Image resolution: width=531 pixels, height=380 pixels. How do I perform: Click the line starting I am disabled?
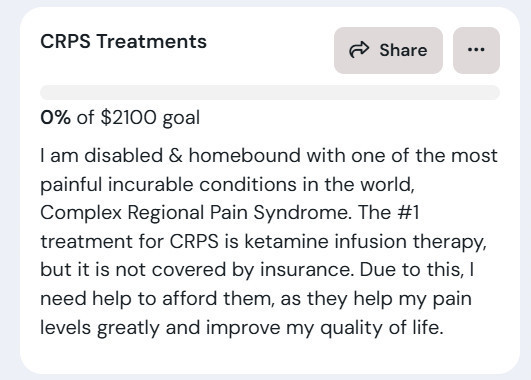(x=269, y=156)
